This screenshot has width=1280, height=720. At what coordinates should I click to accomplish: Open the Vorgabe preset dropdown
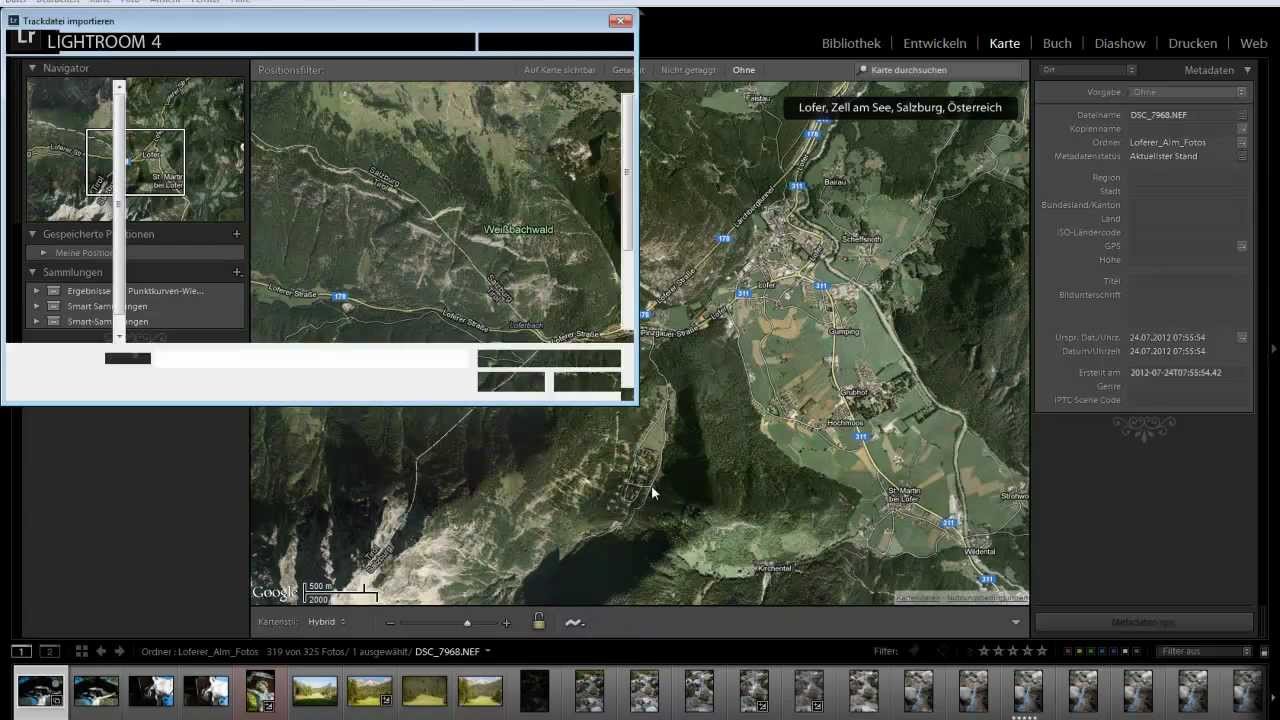pyautogui.click(x=1188, y=92)
